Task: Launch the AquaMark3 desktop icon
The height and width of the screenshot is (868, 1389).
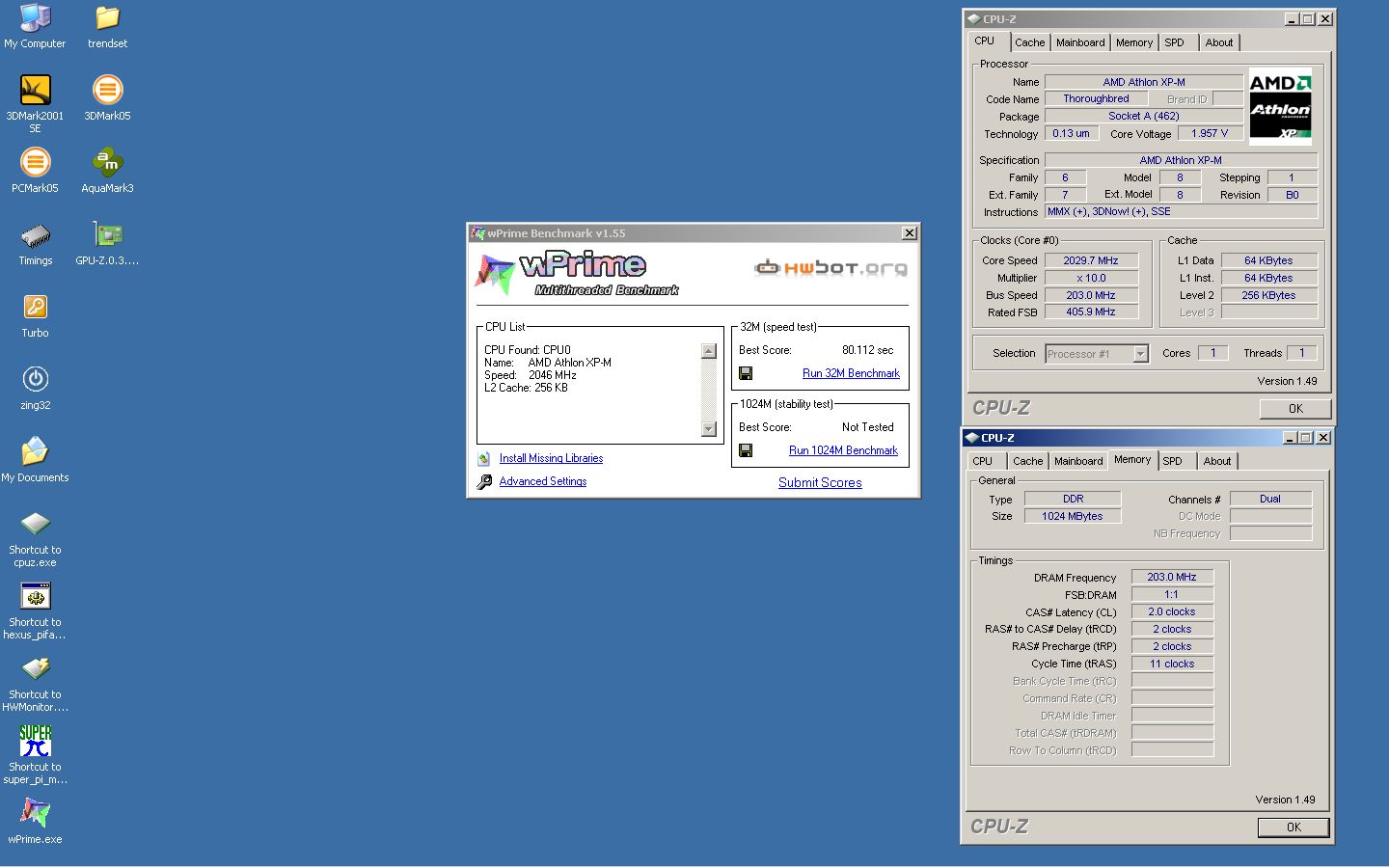Action: 107,162
